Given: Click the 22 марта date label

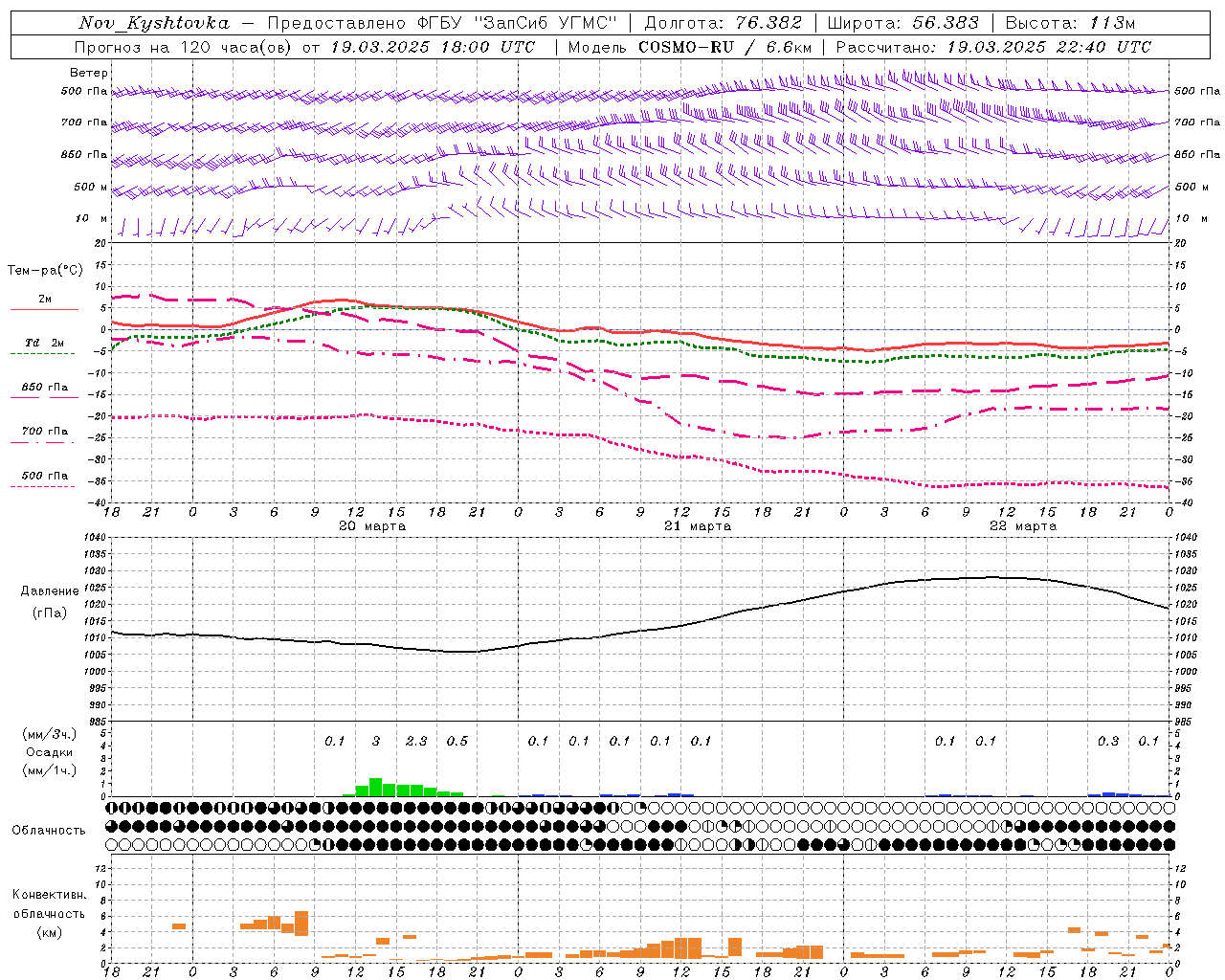Looking at the screenshot, I should [1023, 525].
